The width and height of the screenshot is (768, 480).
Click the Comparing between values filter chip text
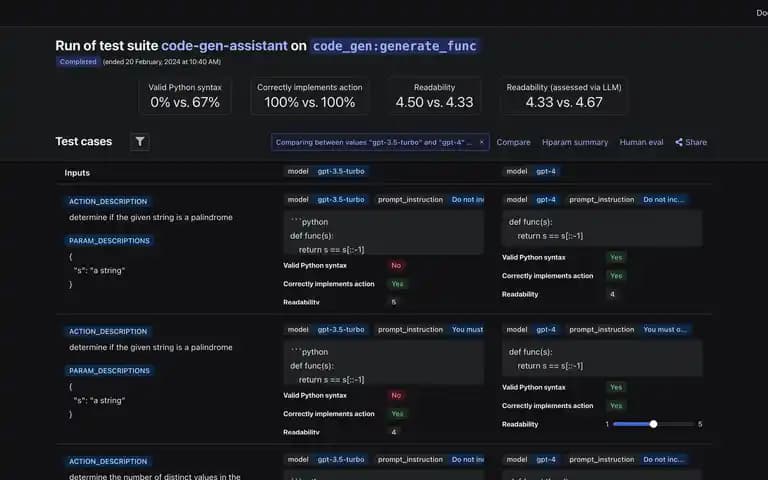point(374,142)
